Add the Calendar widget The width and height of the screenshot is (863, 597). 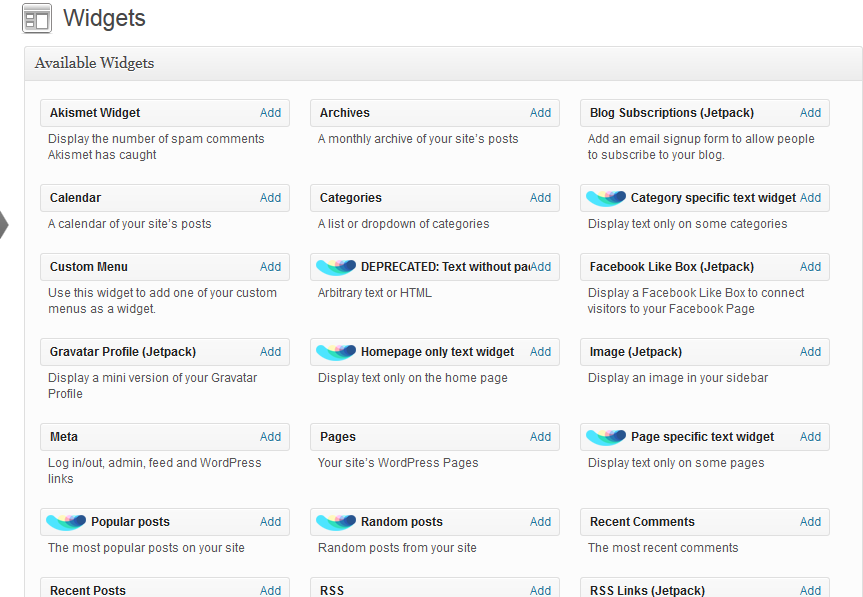pyautogui.click(x=270, y=198)
